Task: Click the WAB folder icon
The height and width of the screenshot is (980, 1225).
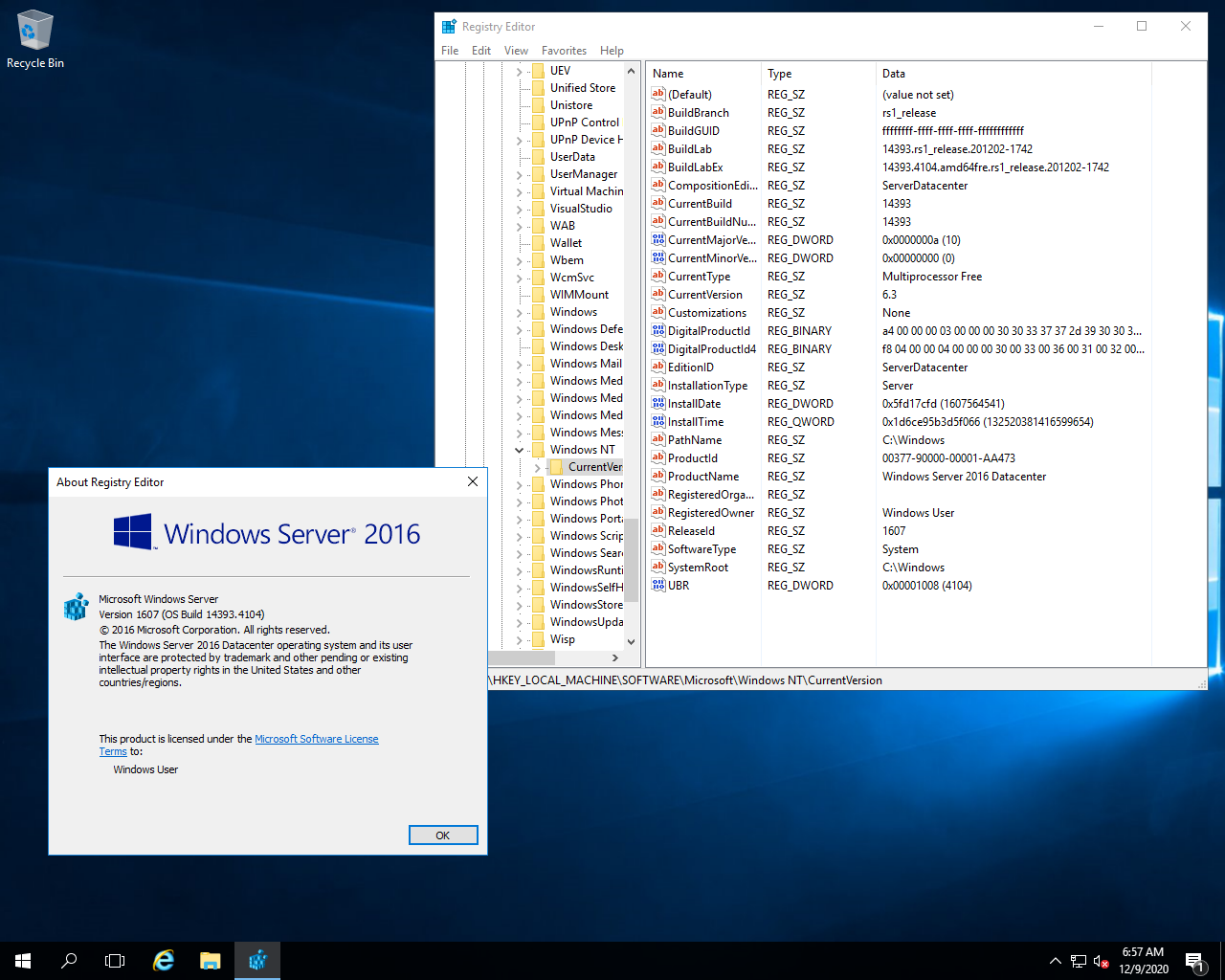Action: (x=538, y=226)
